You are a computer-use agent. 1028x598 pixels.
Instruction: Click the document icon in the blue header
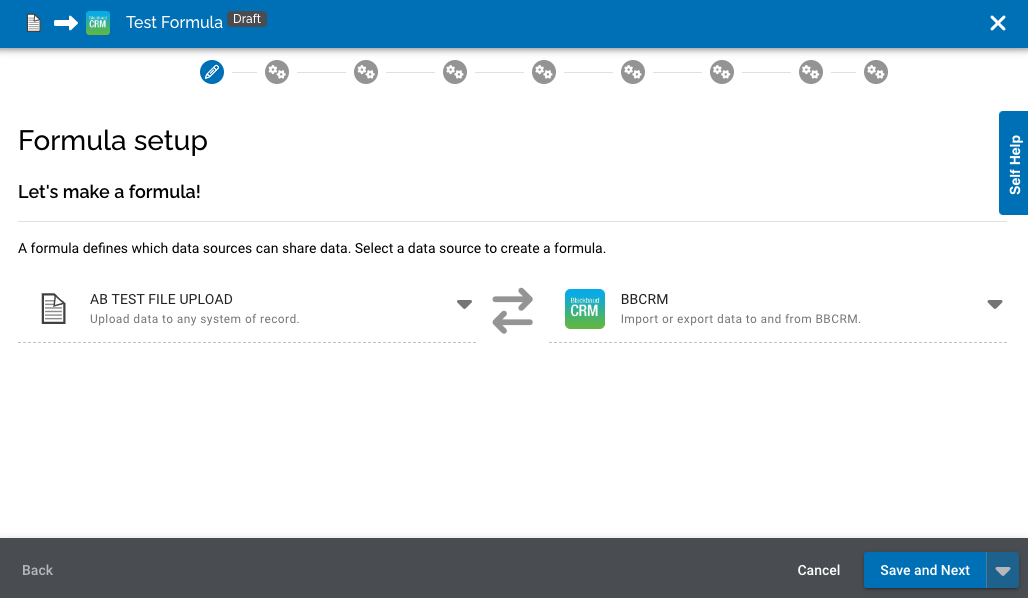pos(33,21)
